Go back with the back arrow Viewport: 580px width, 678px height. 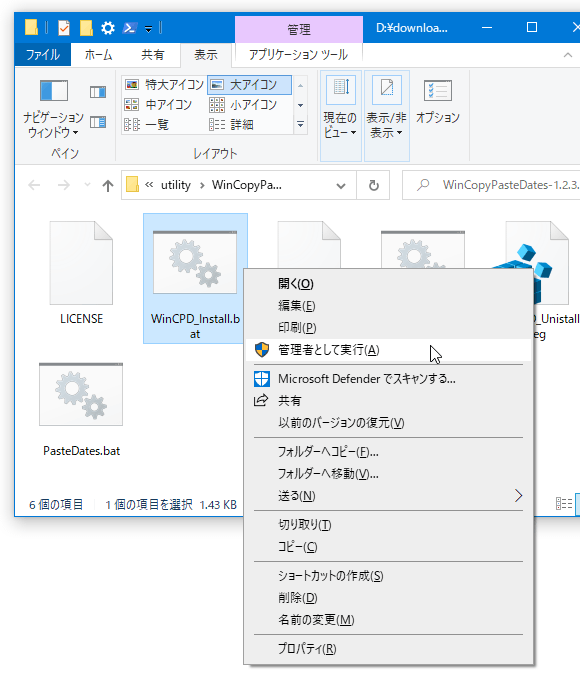pyautogui.click(x=34, y=185)
